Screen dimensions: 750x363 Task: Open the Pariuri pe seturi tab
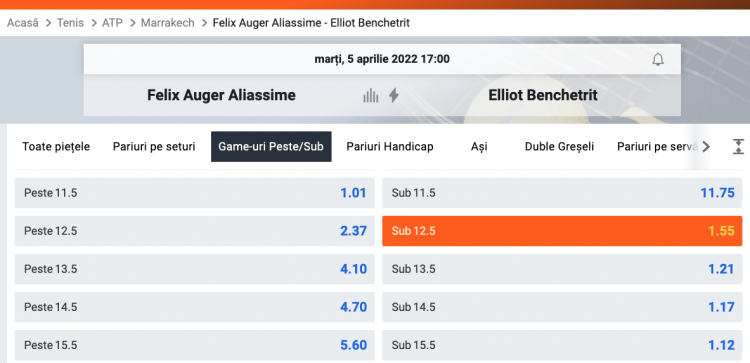[x=154, y=146]
